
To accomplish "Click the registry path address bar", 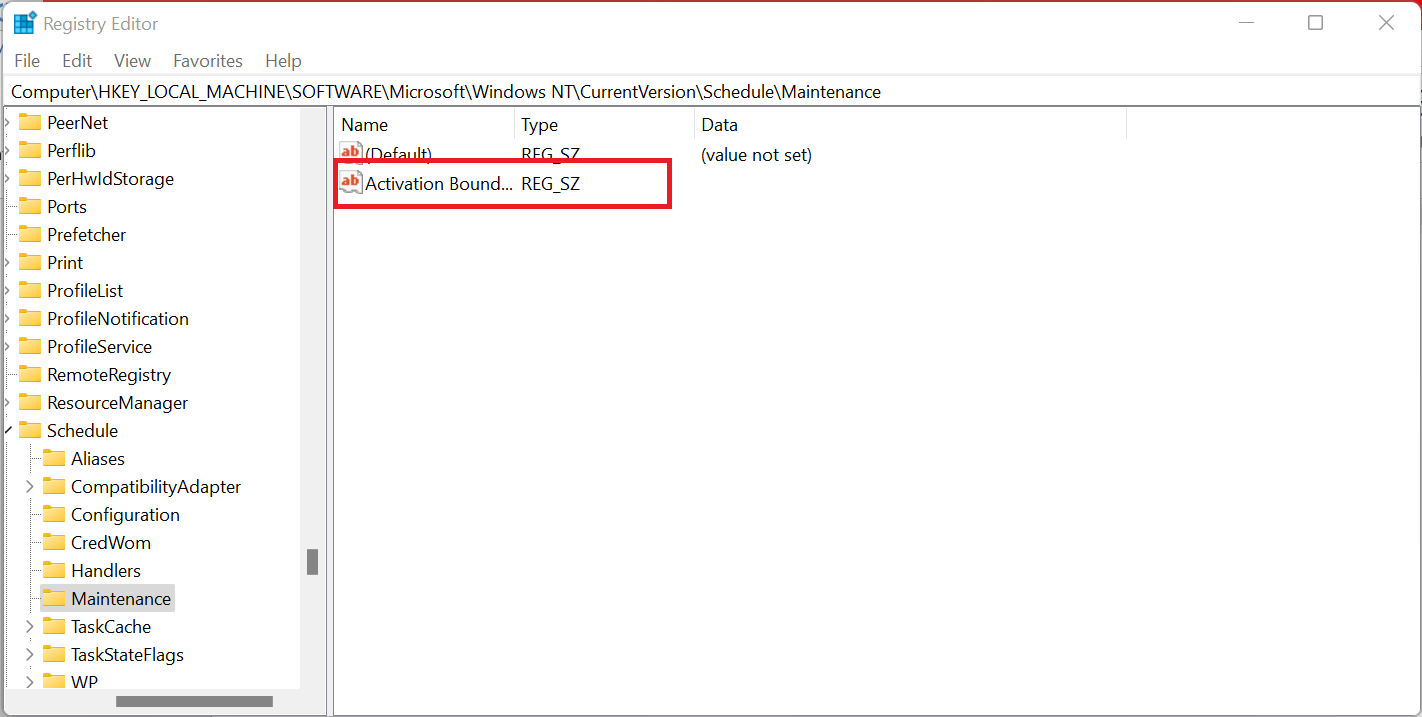I will [710, 92].
